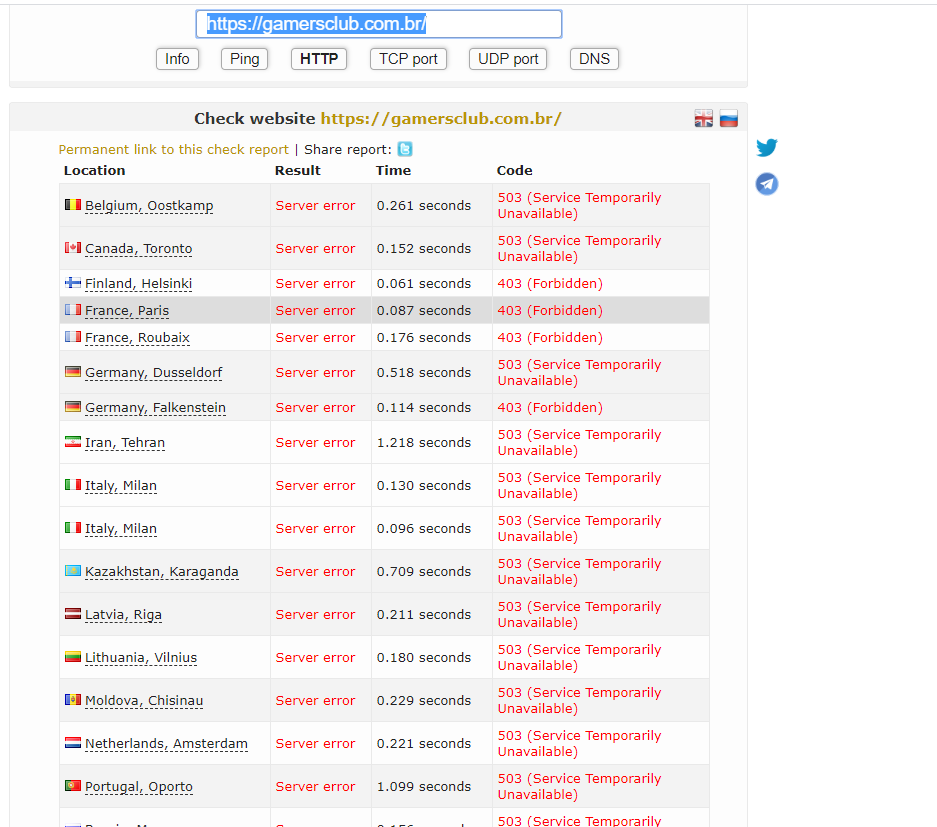Click the France Roubaix flag icon
The image size is (937, 827).
pyautogui.click(x=73, y=337)
